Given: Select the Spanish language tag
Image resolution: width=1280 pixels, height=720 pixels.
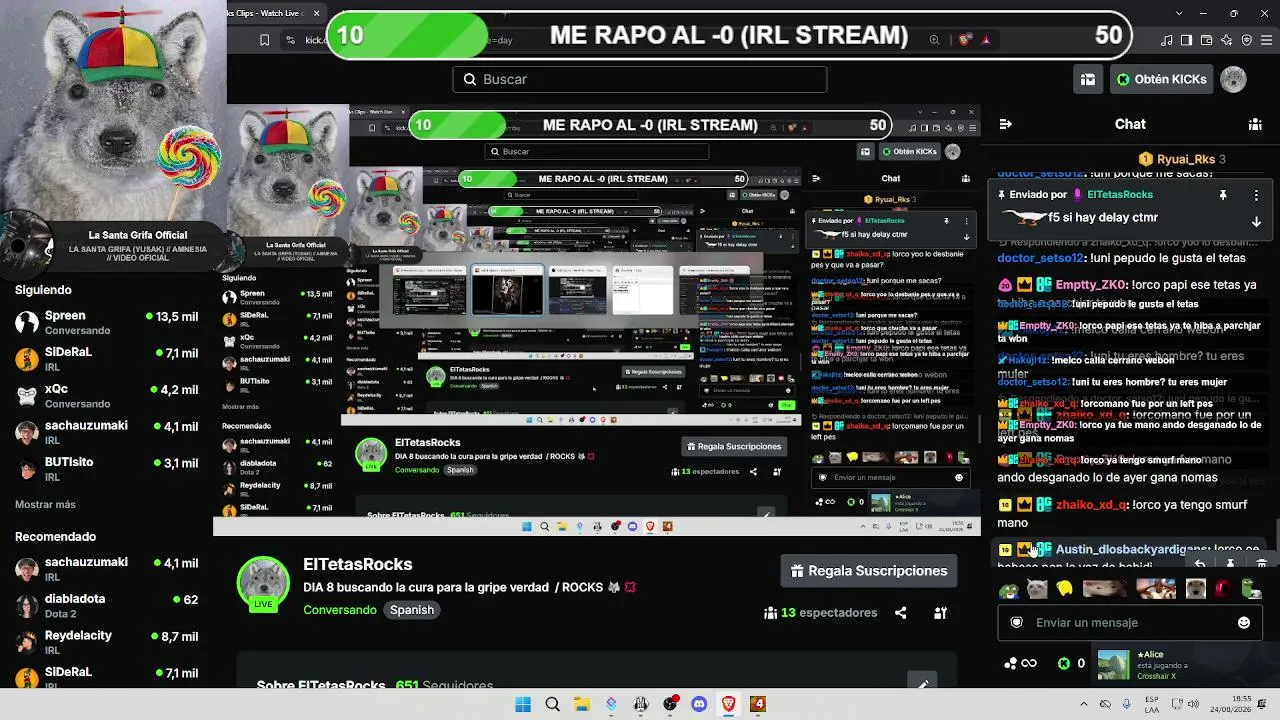Looking at the screenshot, I should [x=412, y=610].
